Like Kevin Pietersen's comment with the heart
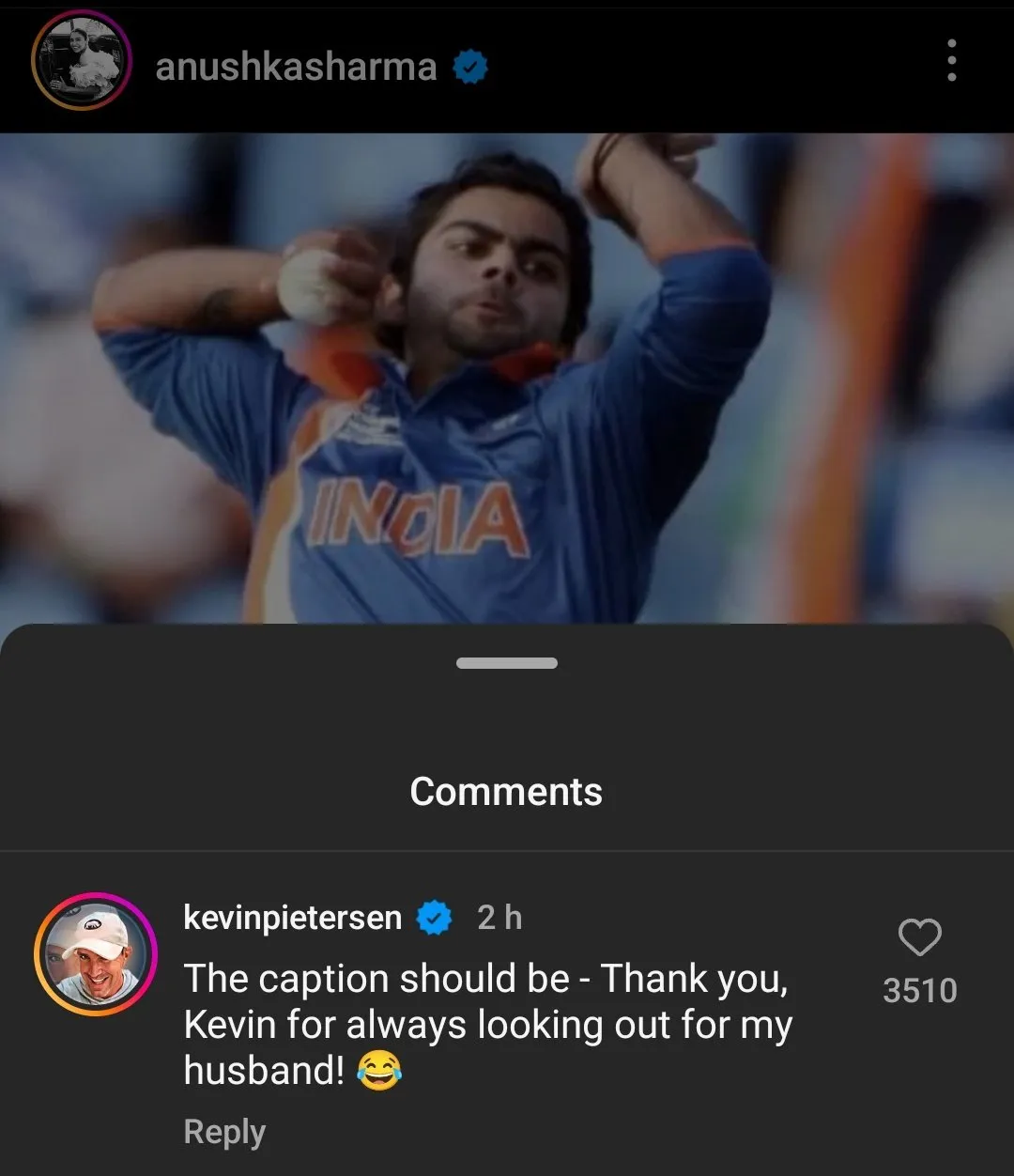Viewport: 1014px width, 1176px height. 919,937
